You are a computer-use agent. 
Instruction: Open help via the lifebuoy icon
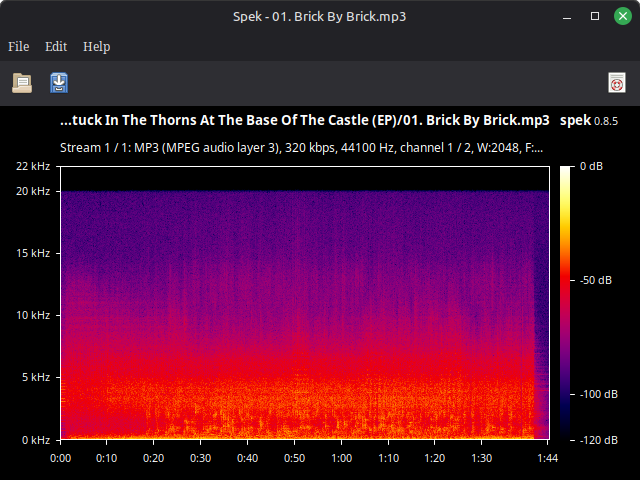pos(617,83)
